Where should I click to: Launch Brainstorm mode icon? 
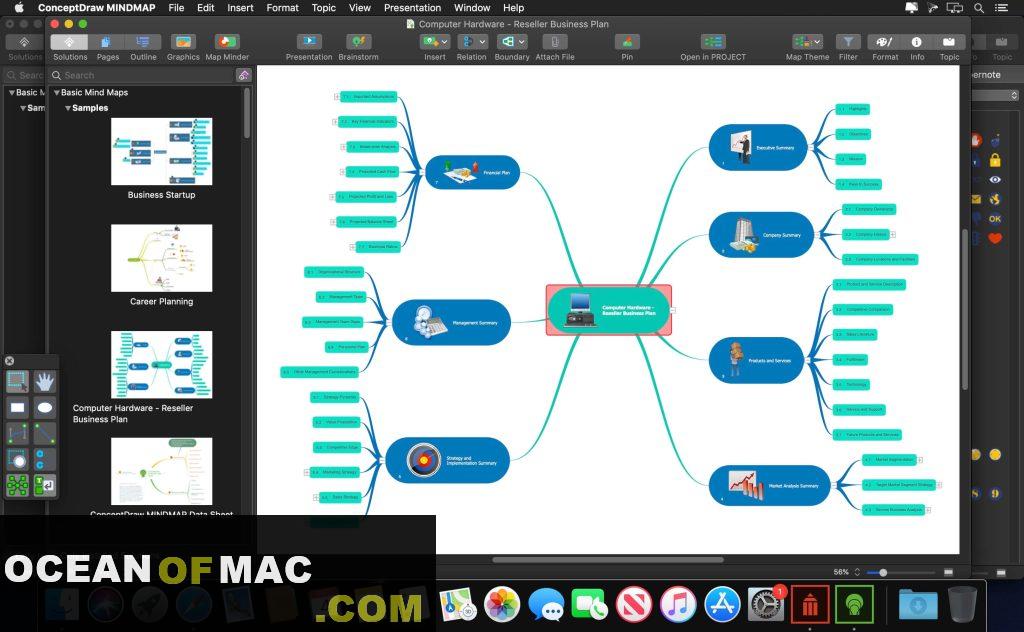[358, 42]
